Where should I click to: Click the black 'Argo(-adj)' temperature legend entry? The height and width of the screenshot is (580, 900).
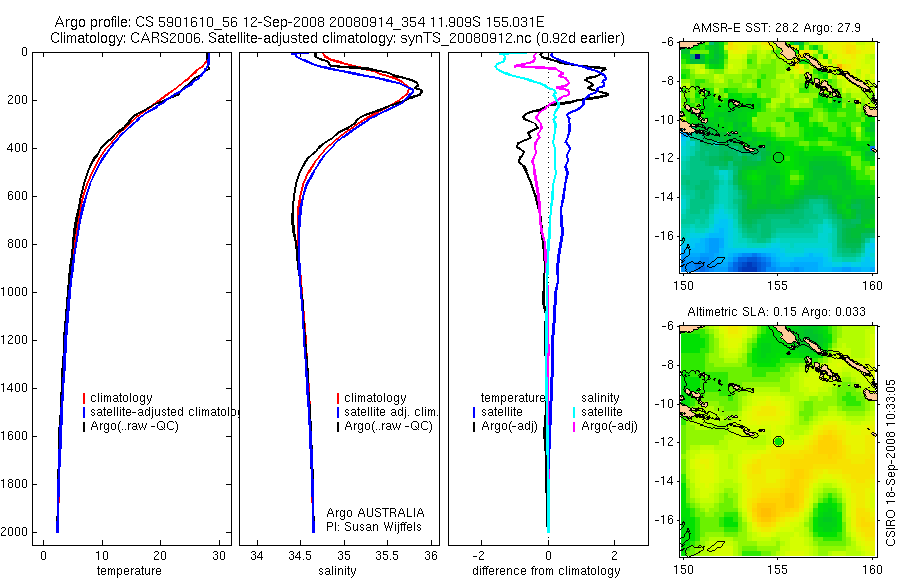click(505, 426)
